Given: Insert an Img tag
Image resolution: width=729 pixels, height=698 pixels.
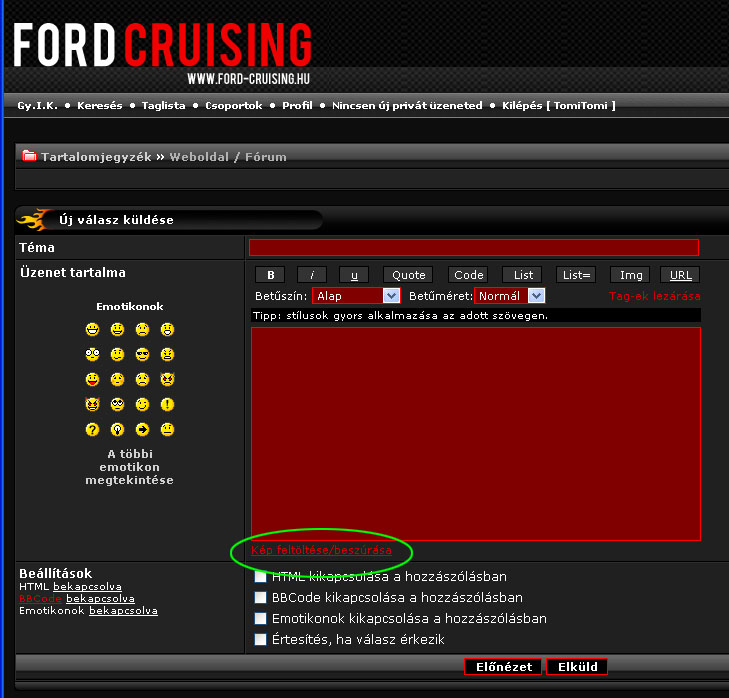Looking at the screenshot, I should pyautogui.click(x=630, y=275).
